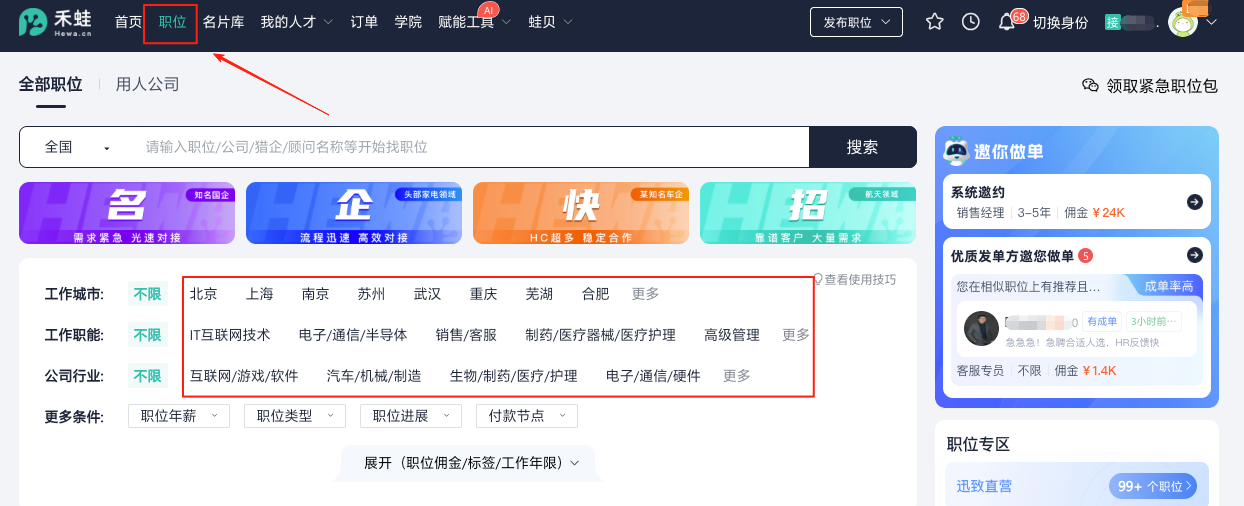
Task: Select 不限 for 公司行业
Action: click(x=147, y=376)
